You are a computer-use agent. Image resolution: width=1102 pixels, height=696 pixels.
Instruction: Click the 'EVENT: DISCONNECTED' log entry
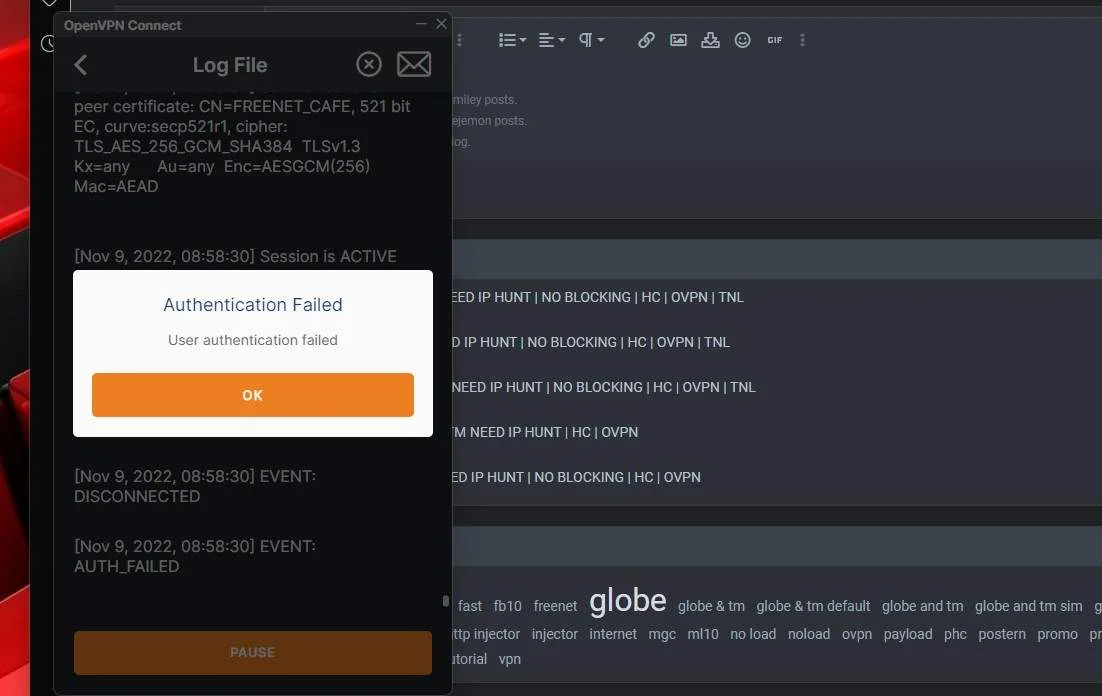click(x=195, y=486)
